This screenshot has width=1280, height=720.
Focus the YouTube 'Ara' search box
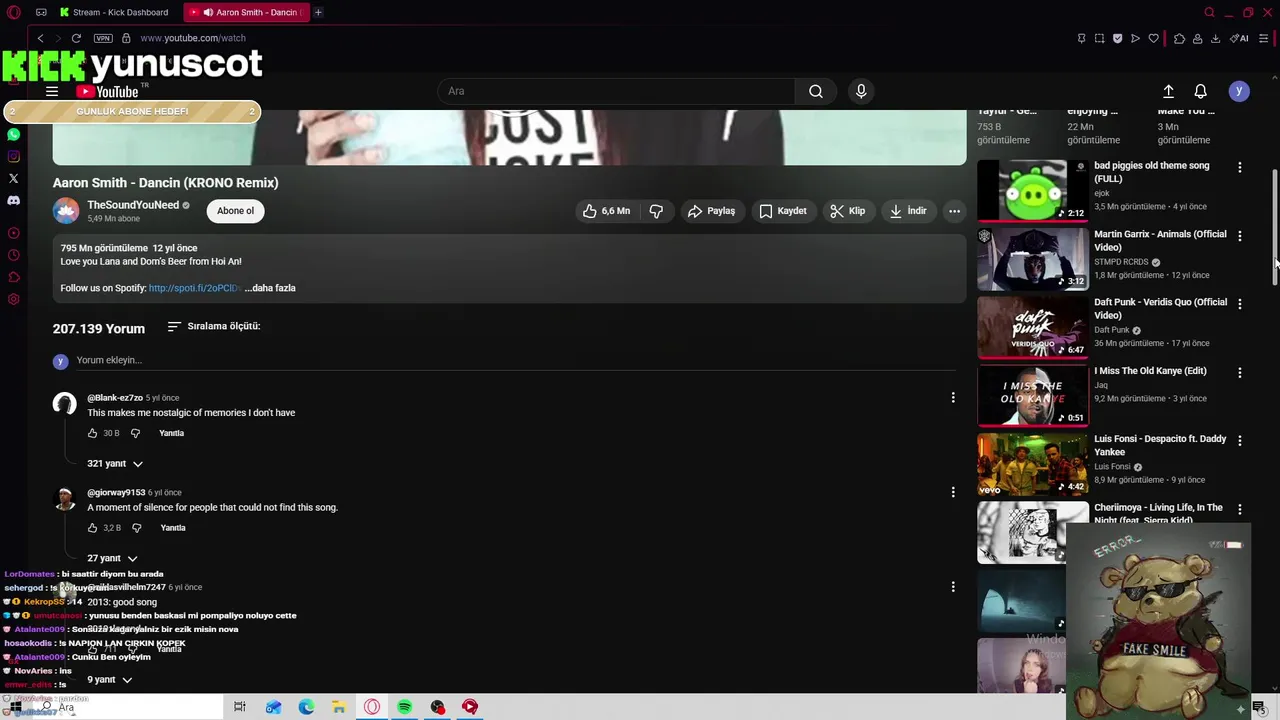[x=616, y=91]
